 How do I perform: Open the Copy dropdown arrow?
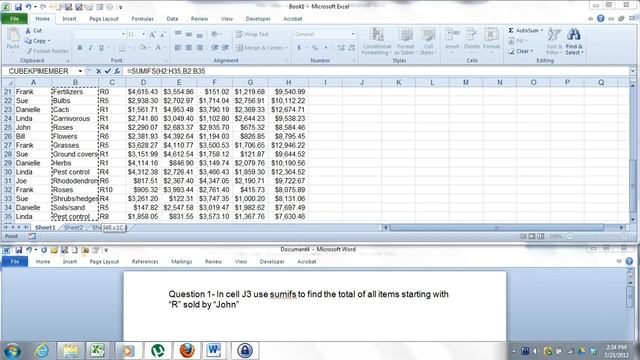[49, 41]
